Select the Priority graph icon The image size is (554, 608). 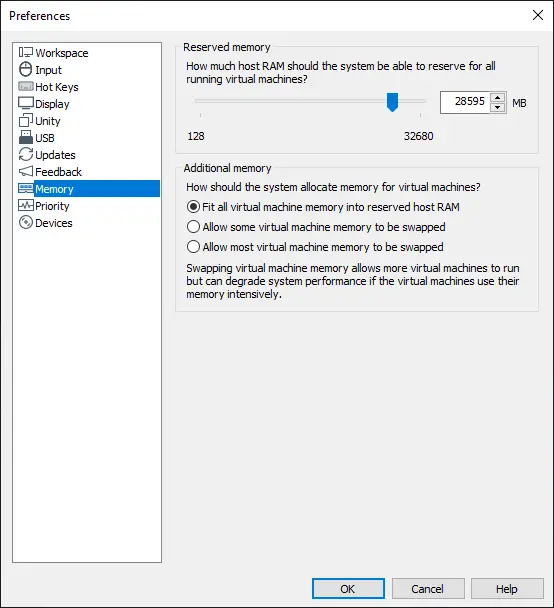[26, 206]
